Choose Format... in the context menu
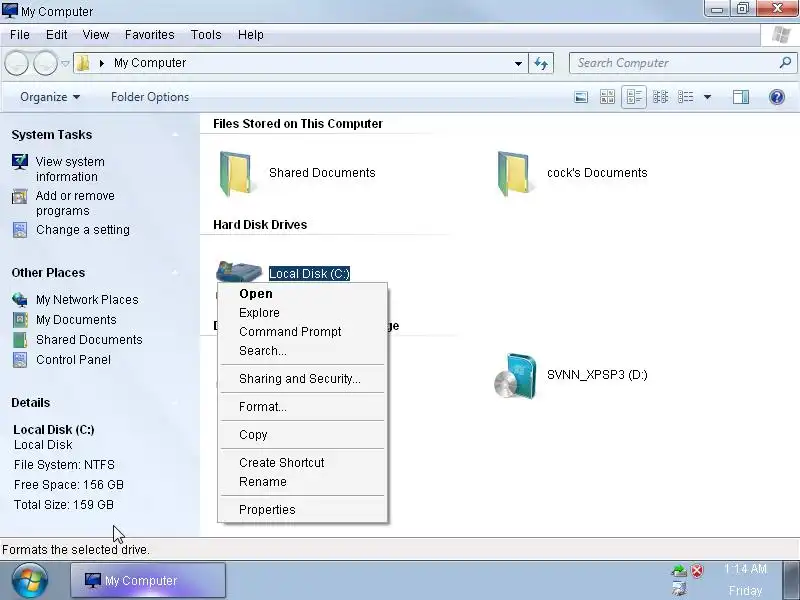Image resolution: width=800 pixels, height=600 pixels. coord(303,407)
